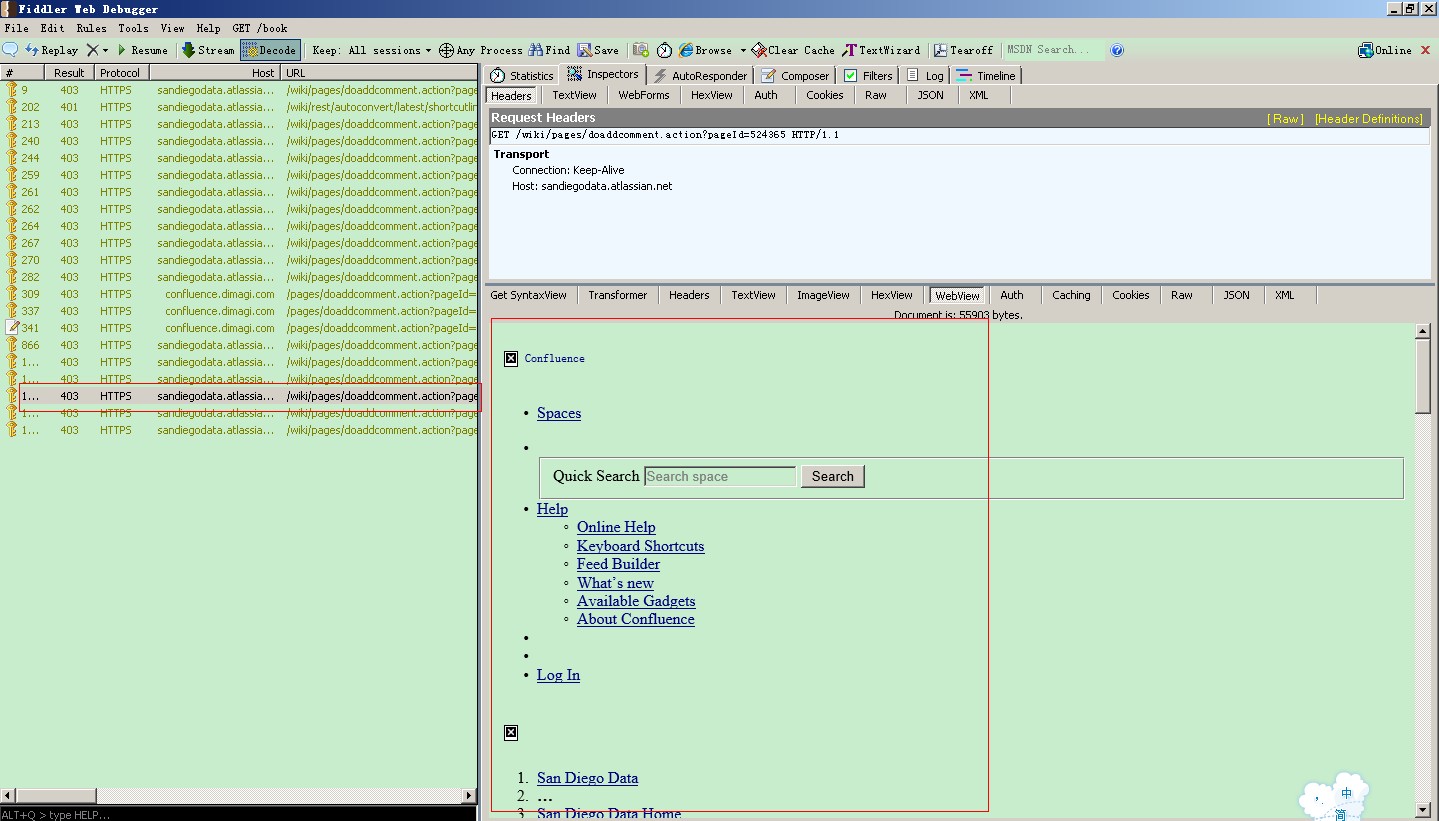The image size is (1439, 821).
Task: Click the session list horizontal scrollbar thumb
Action: pyautogui.click(x=56, y=796)
